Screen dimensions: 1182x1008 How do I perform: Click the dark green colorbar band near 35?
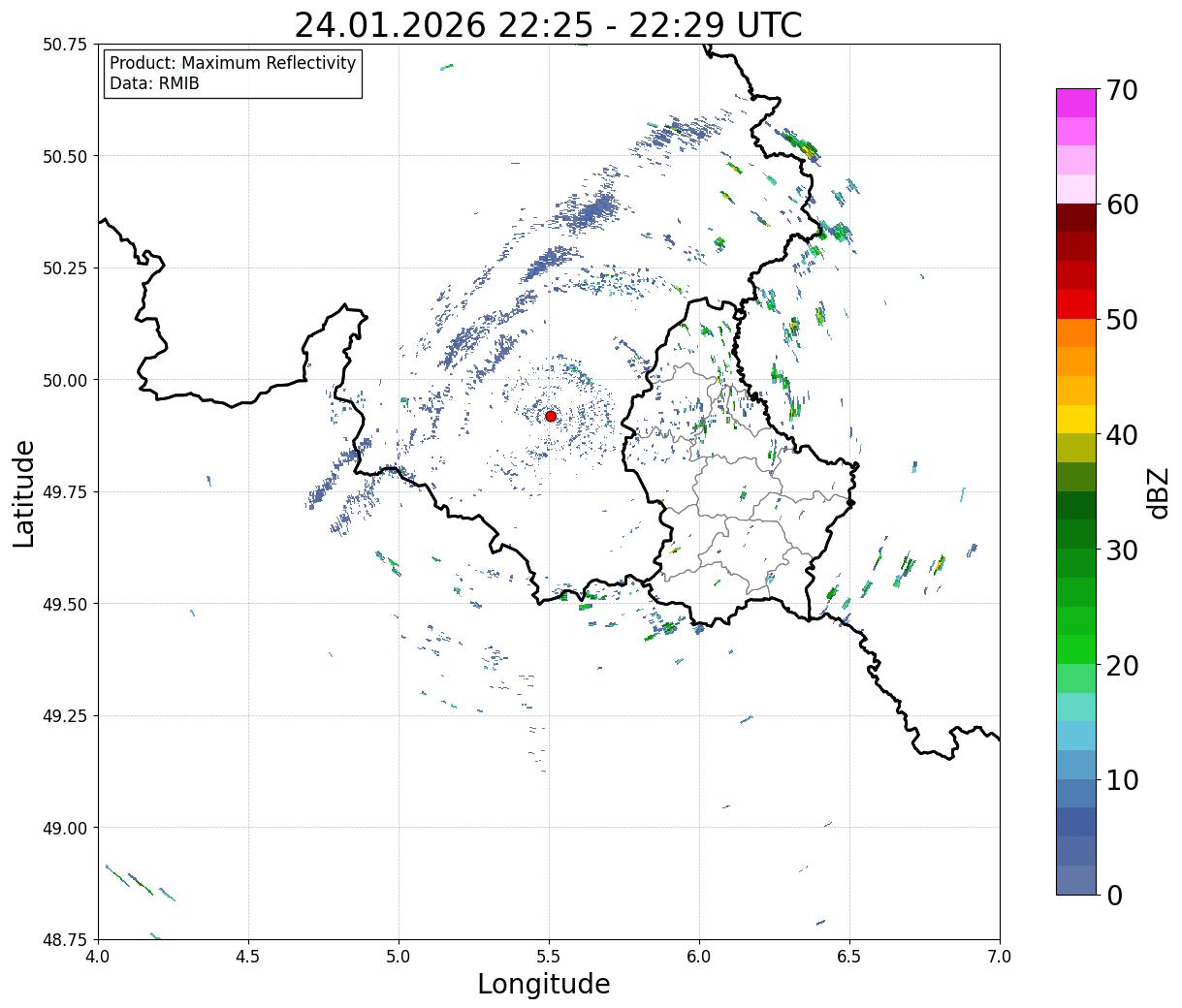click(x=1076, y=505)
